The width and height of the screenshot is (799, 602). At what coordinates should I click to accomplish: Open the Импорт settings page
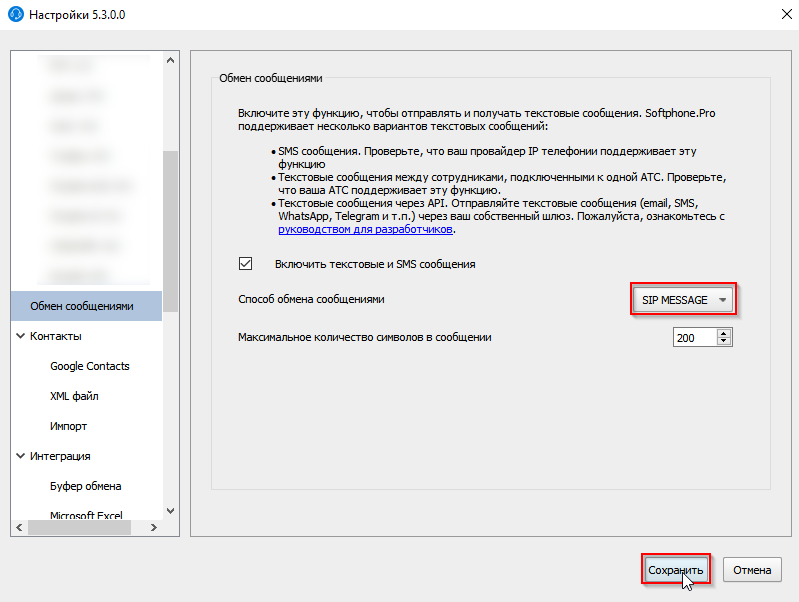[68, 426]
